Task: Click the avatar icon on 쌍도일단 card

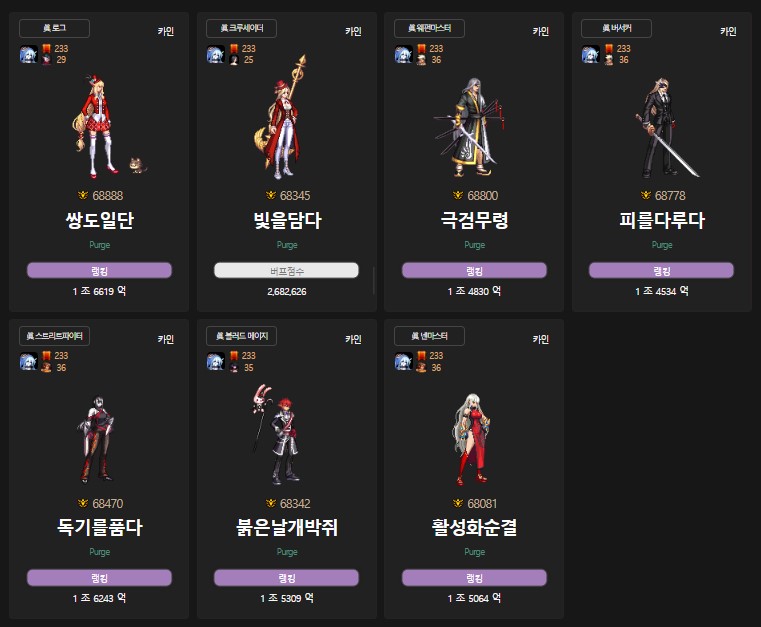Action: (29, 54)
